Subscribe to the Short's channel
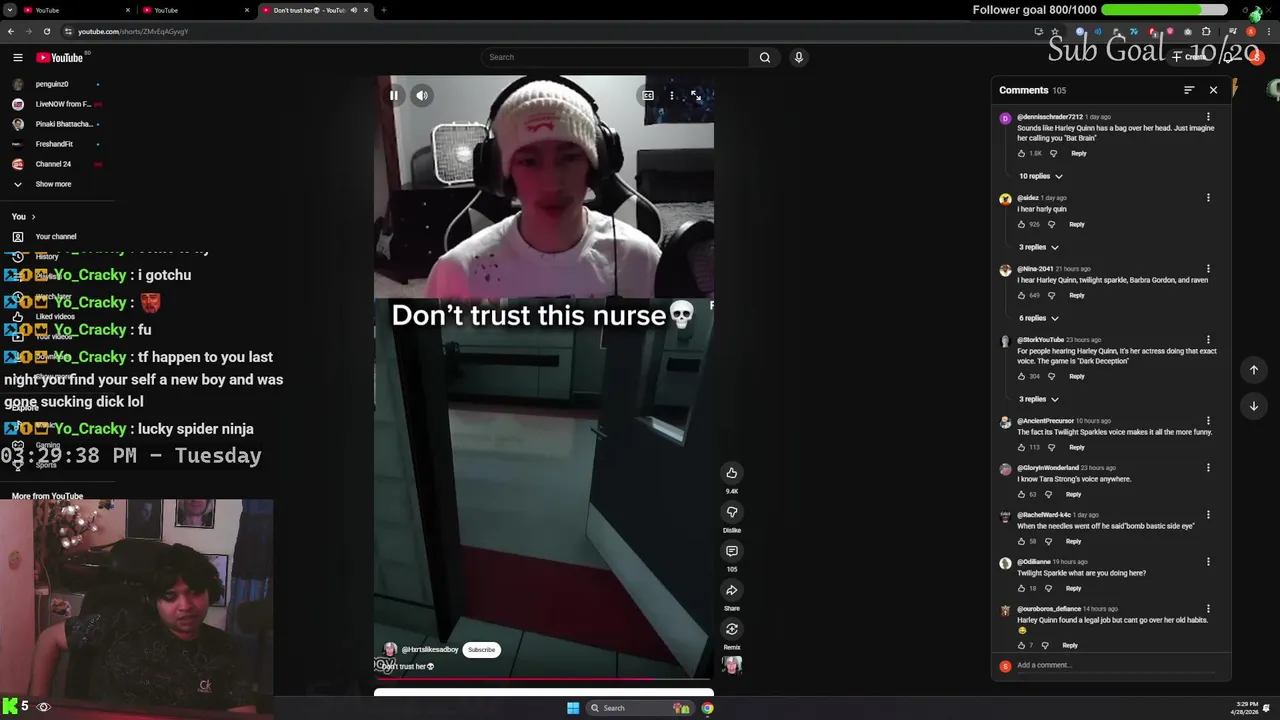The image size is (1280, 720). [x=481, y=650]
